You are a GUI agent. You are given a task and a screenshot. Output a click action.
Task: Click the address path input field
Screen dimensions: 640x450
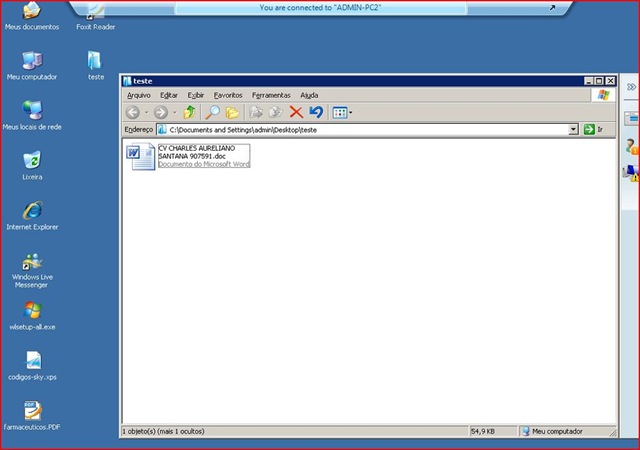coord(360,130)
